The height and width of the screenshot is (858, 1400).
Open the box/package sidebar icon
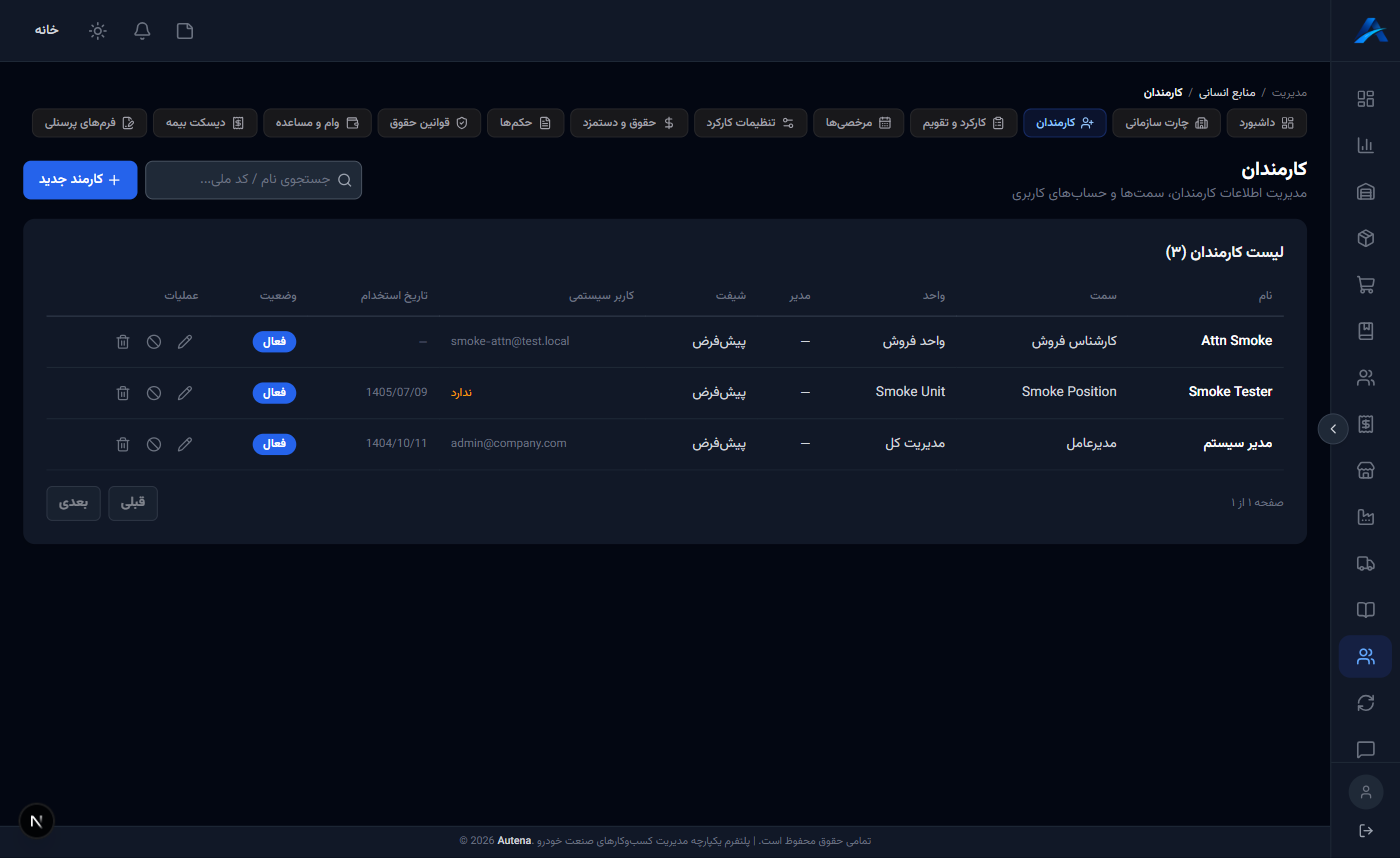coord(1365,238)
